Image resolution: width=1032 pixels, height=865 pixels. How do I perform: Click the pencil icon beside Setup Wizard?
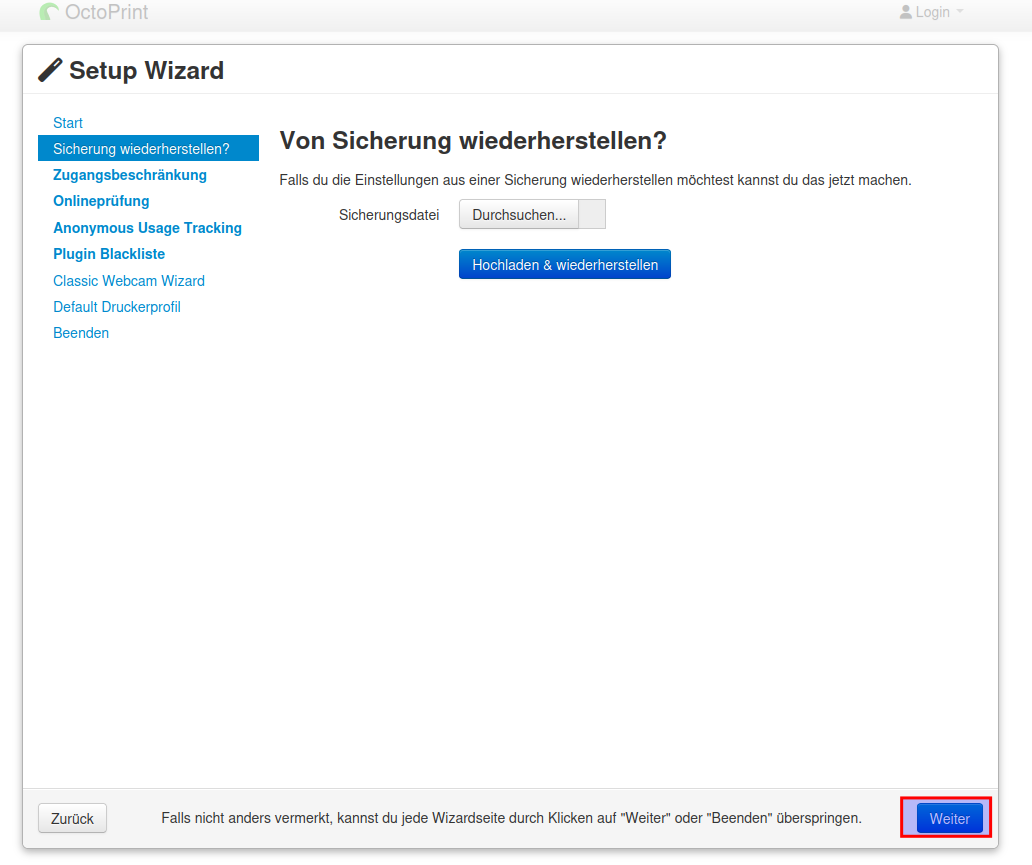tap(50, 70)
